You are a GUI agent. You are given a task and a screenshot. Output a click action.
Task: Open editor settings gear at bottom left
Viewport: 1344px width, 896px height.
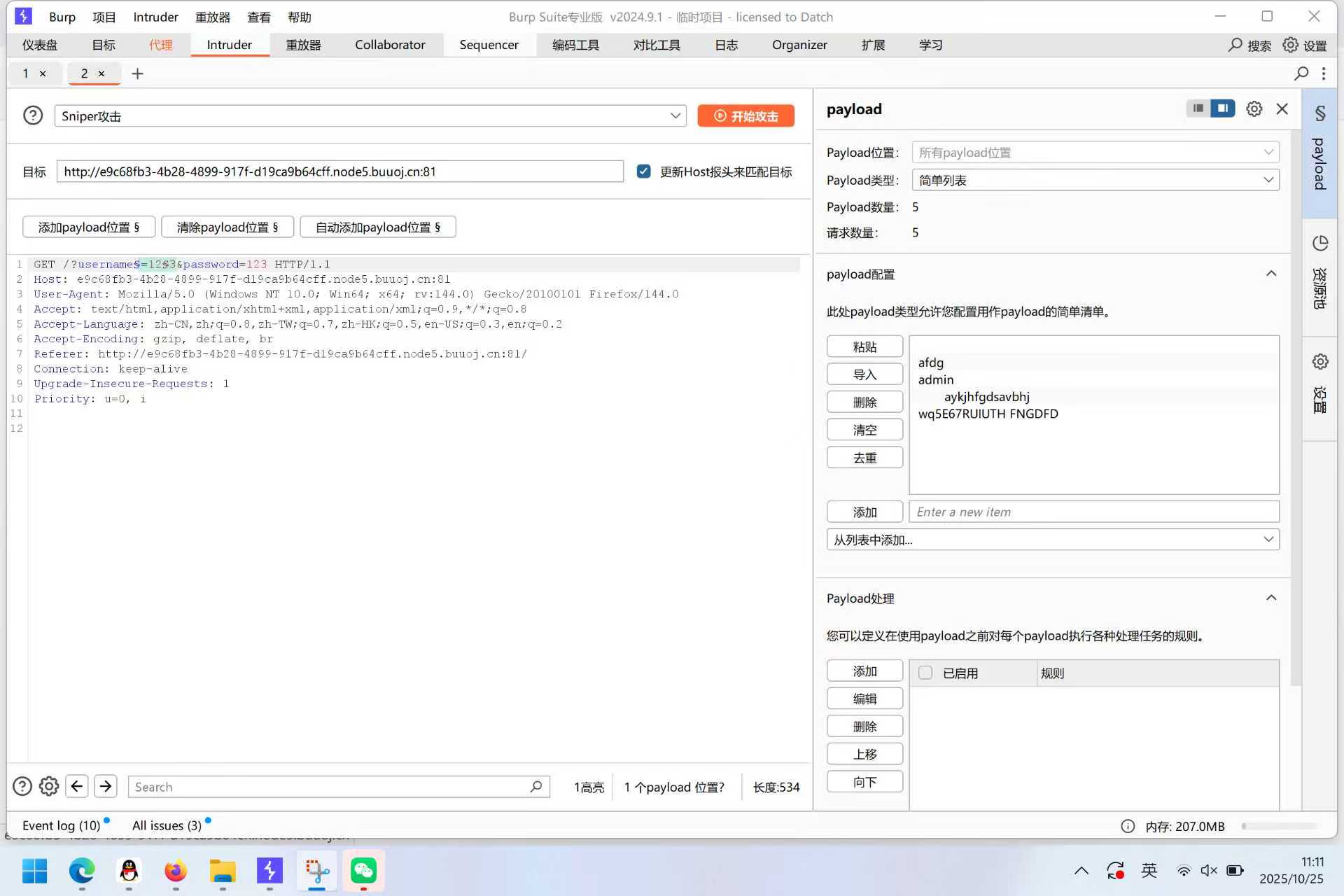click(x=49, y=786)
